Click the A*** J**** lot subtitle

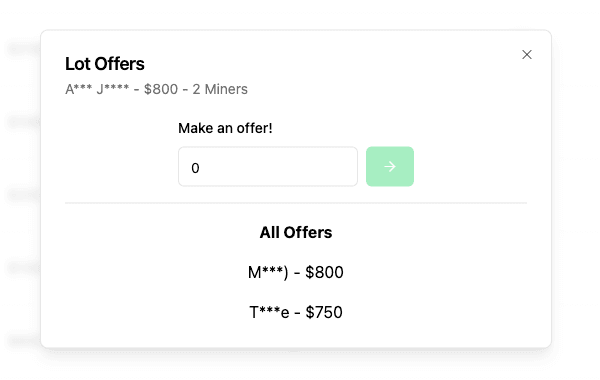pyautogui.click(x=156, y=89)
